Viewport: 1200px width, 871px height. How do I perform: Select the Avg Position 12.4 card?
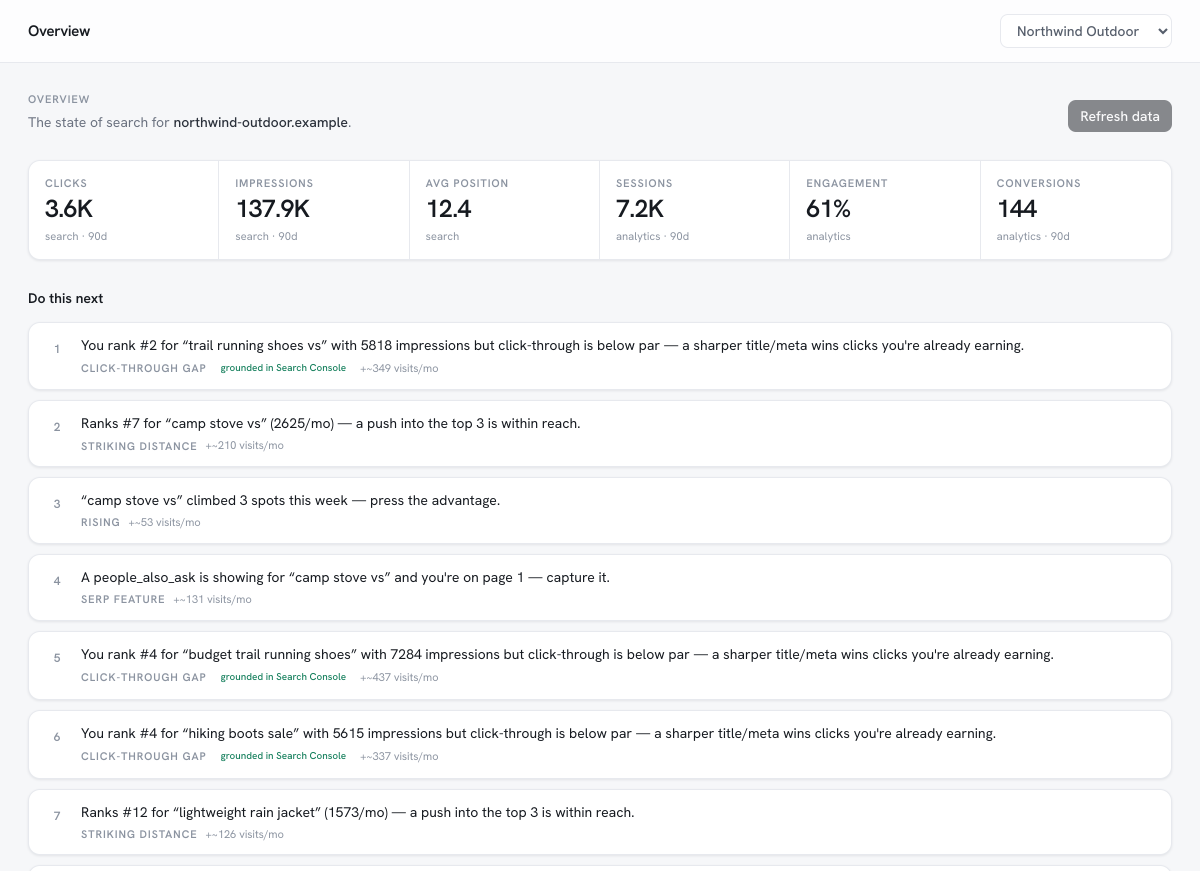tap(505, 210)
